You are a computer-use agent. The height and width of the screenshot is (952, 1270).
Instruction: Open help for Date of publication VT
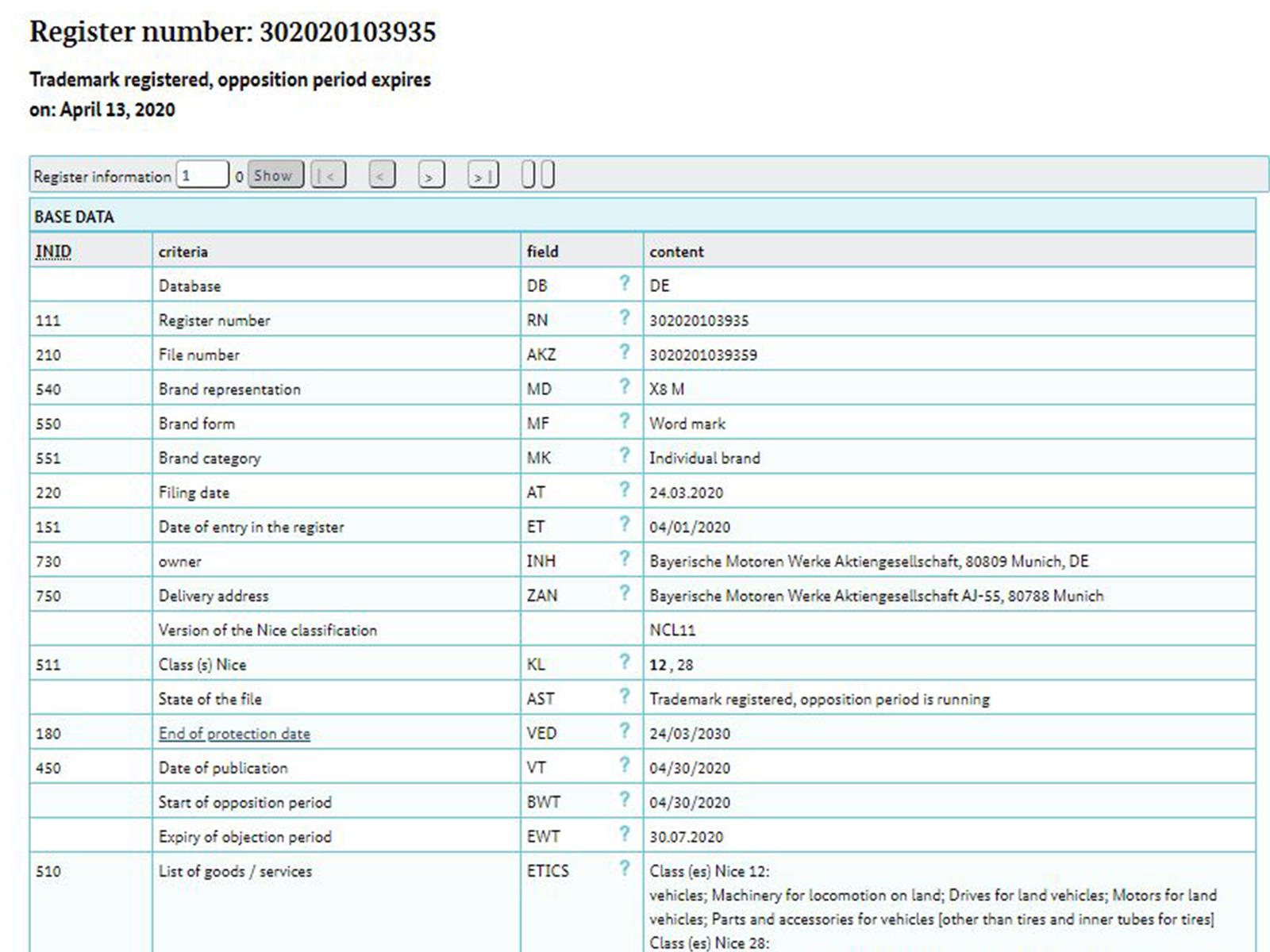pos(625,766)
